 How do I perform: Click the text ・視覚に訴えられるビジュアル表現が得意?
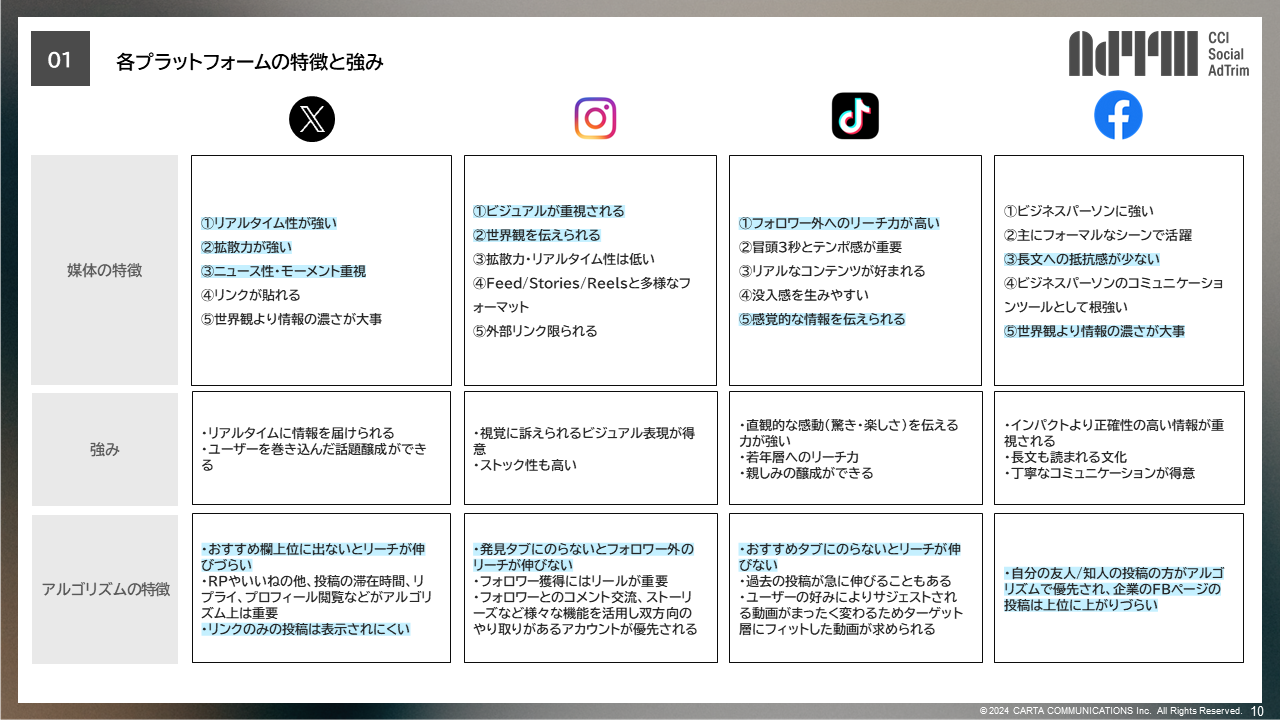point(586,441)
